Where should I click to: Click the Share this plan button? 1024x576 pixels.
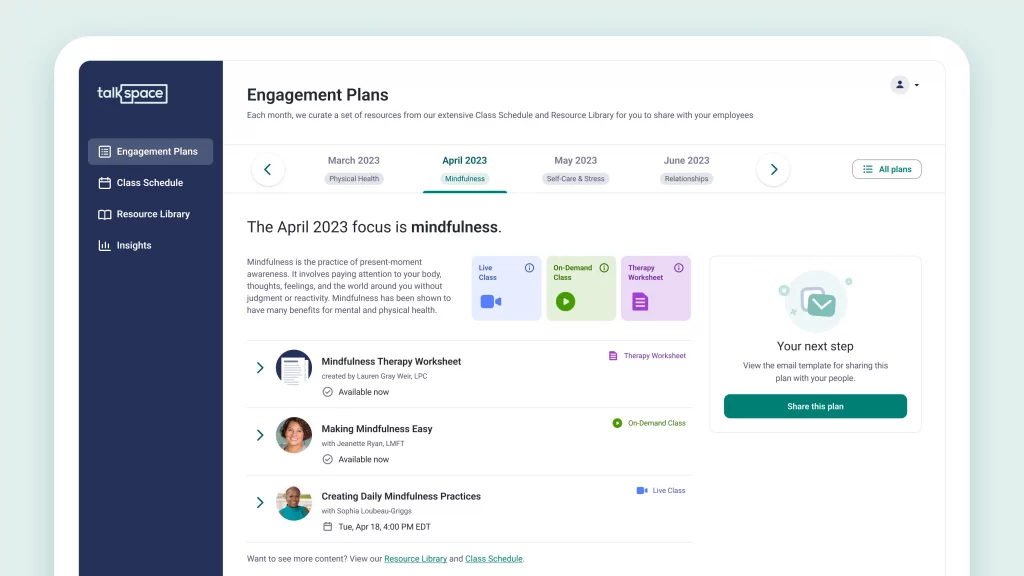point(815,406)
